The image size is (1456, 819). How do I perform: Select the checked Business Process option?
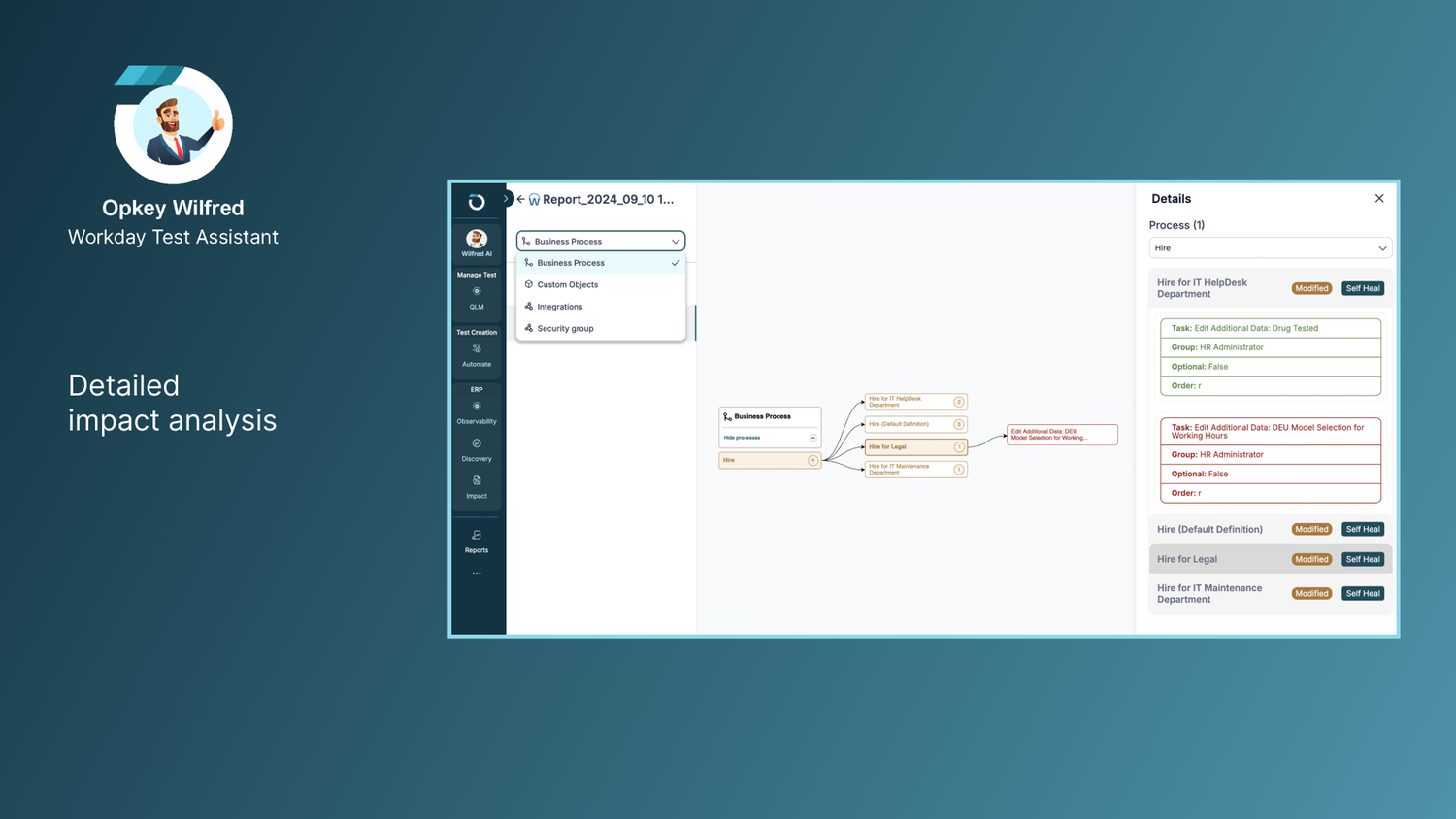tap(571, 263)
